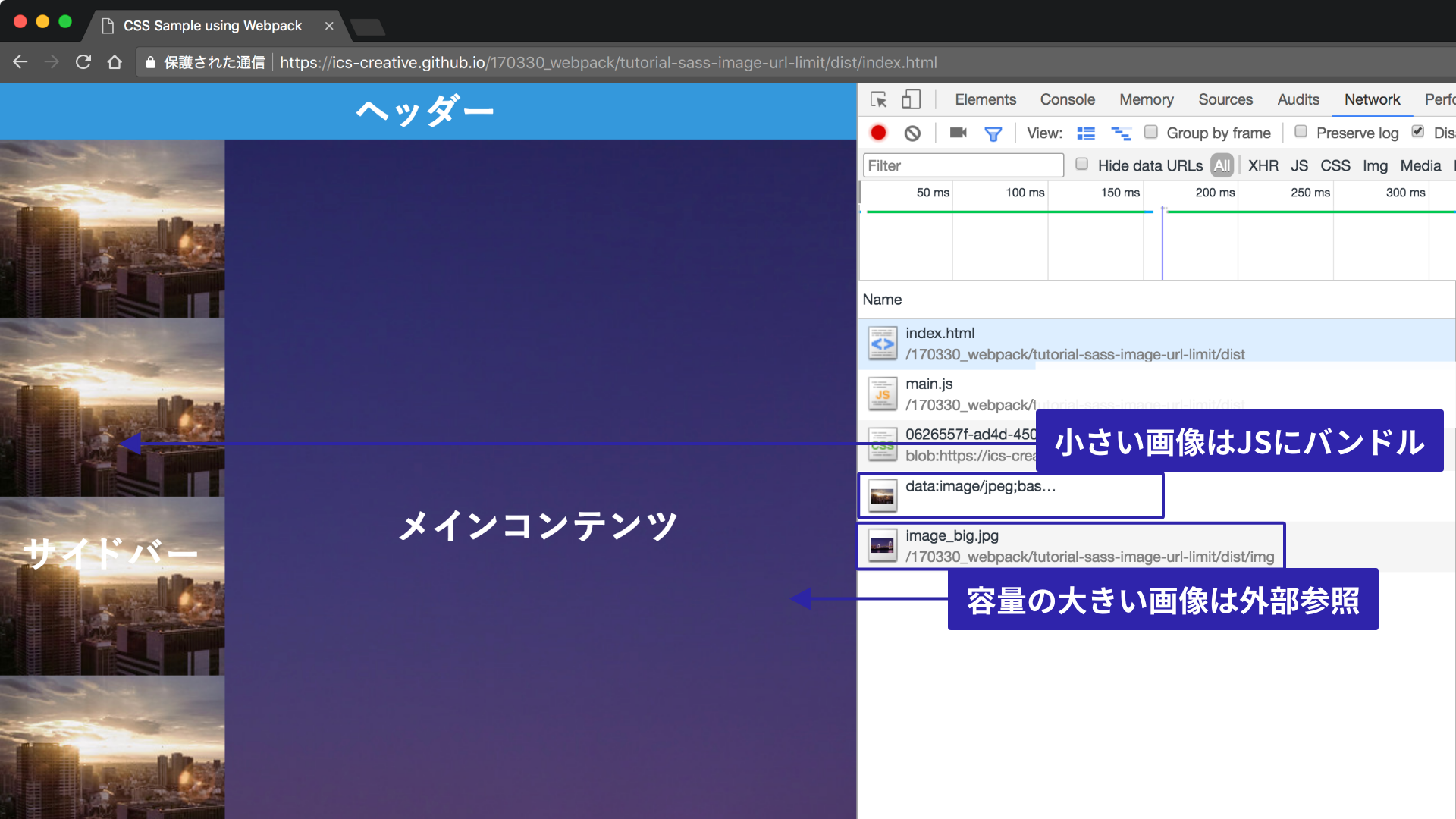Filter requests by XHR type
Screen dimensions: 1456x819
(x=1263, y=165)
